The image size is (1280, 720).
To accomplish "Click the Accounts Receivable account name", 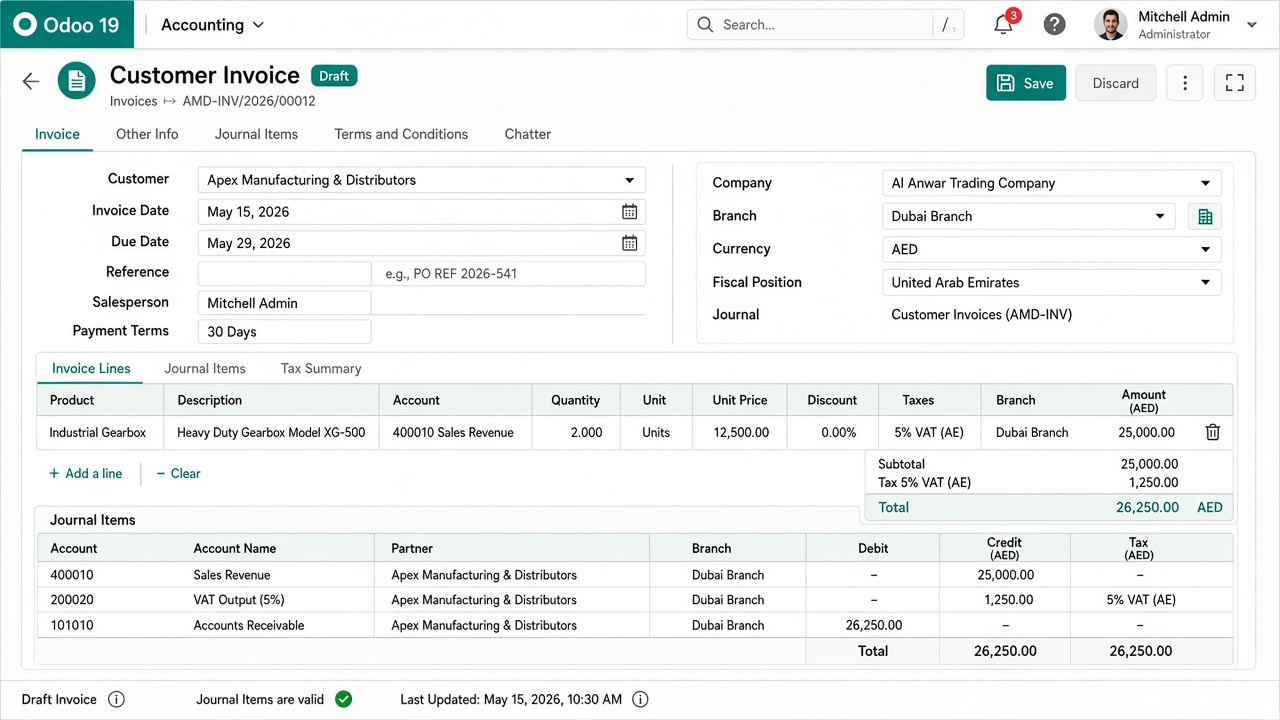I will [x=249, y=625].
